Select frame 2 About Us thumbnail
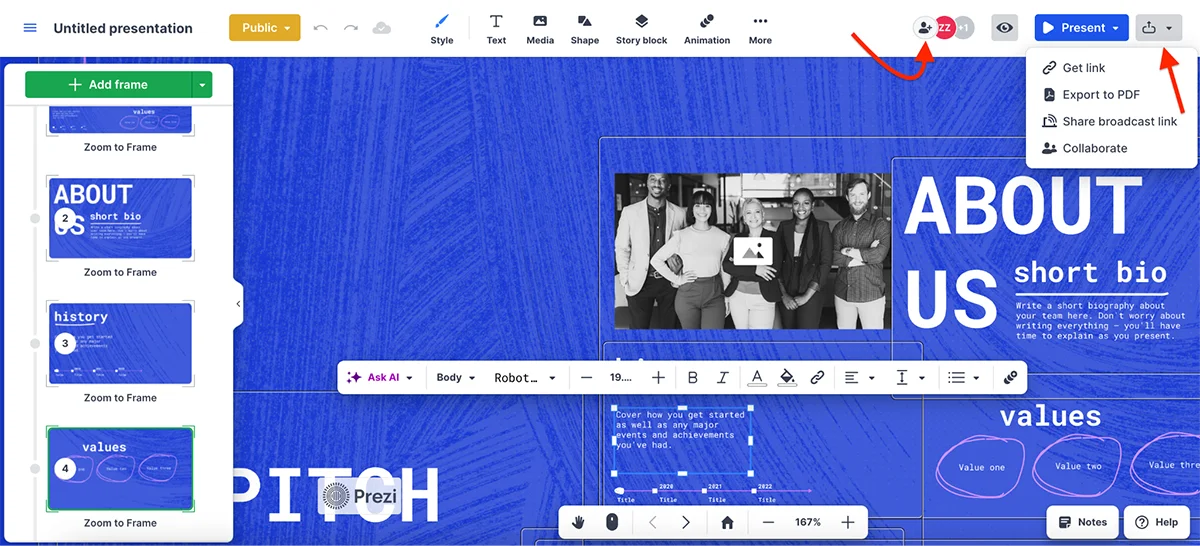The width and height of the screenshot is (1200, 546). click(120, 218)
